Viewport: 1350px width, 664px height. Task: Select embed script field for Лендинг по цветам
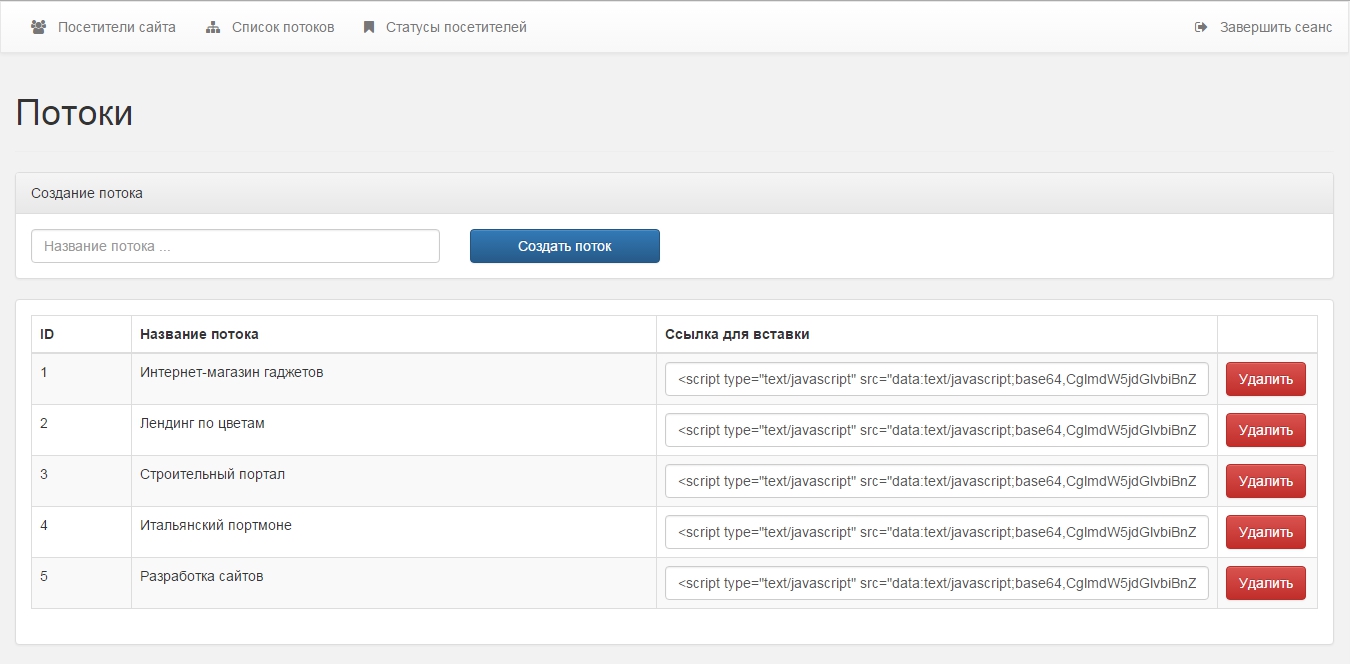(x=936, y=430)
